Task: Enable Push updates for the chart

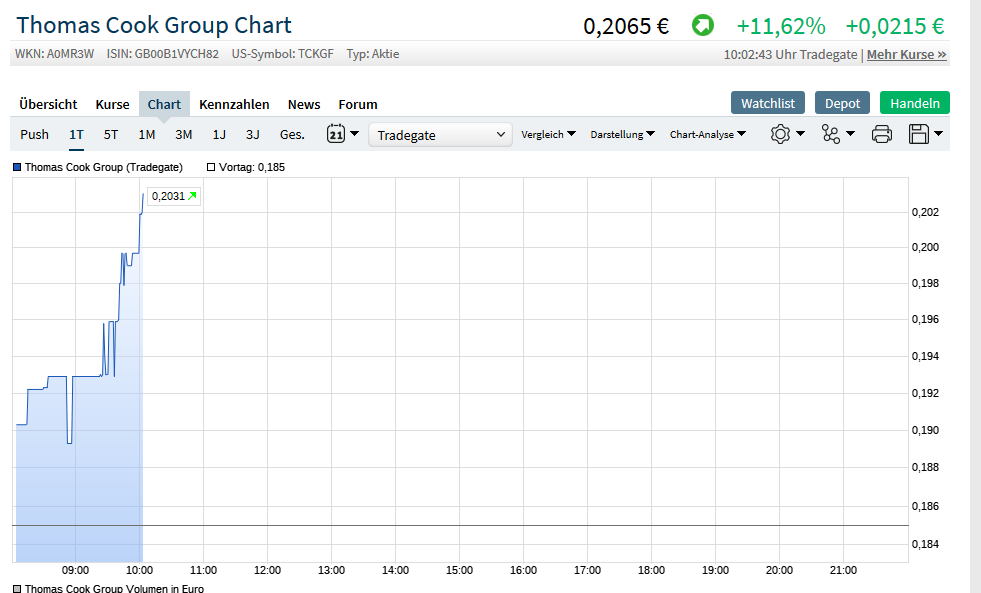Action: (34, 133)
